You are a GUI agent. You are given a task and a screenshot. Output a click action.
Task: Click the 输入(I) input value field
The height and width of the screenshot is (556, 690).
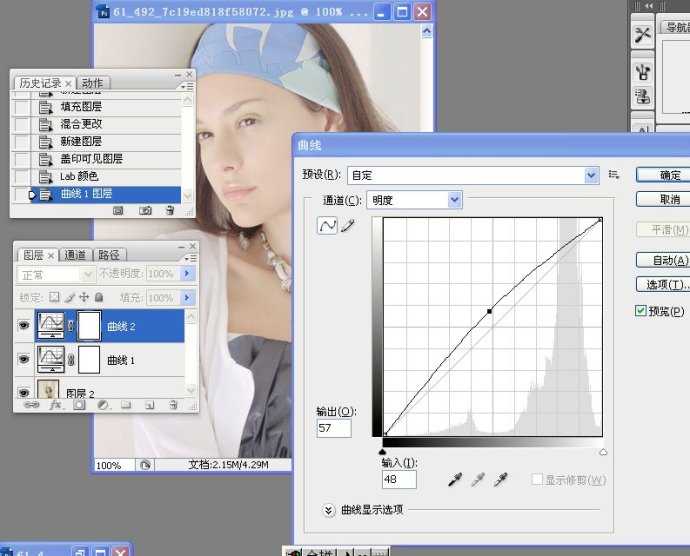(x=399, y=479)
